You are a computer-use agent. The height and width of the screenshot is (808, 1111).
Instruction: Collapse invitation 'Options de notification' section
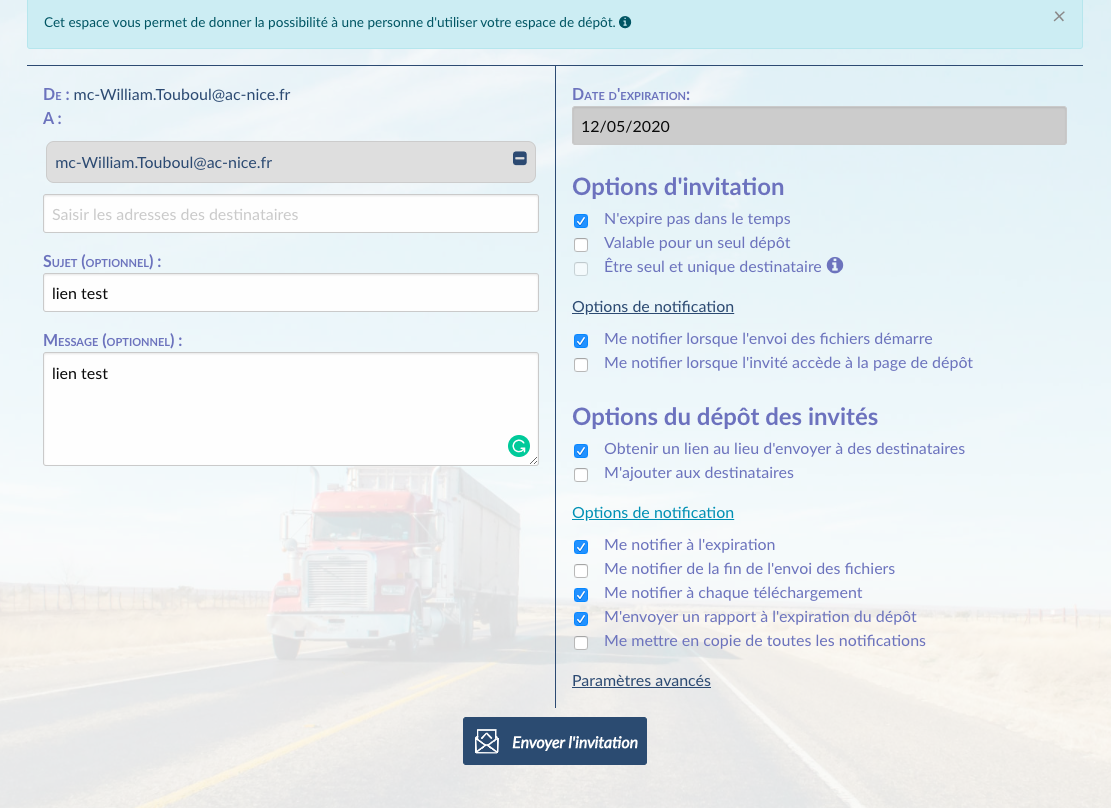click(652, 307)
